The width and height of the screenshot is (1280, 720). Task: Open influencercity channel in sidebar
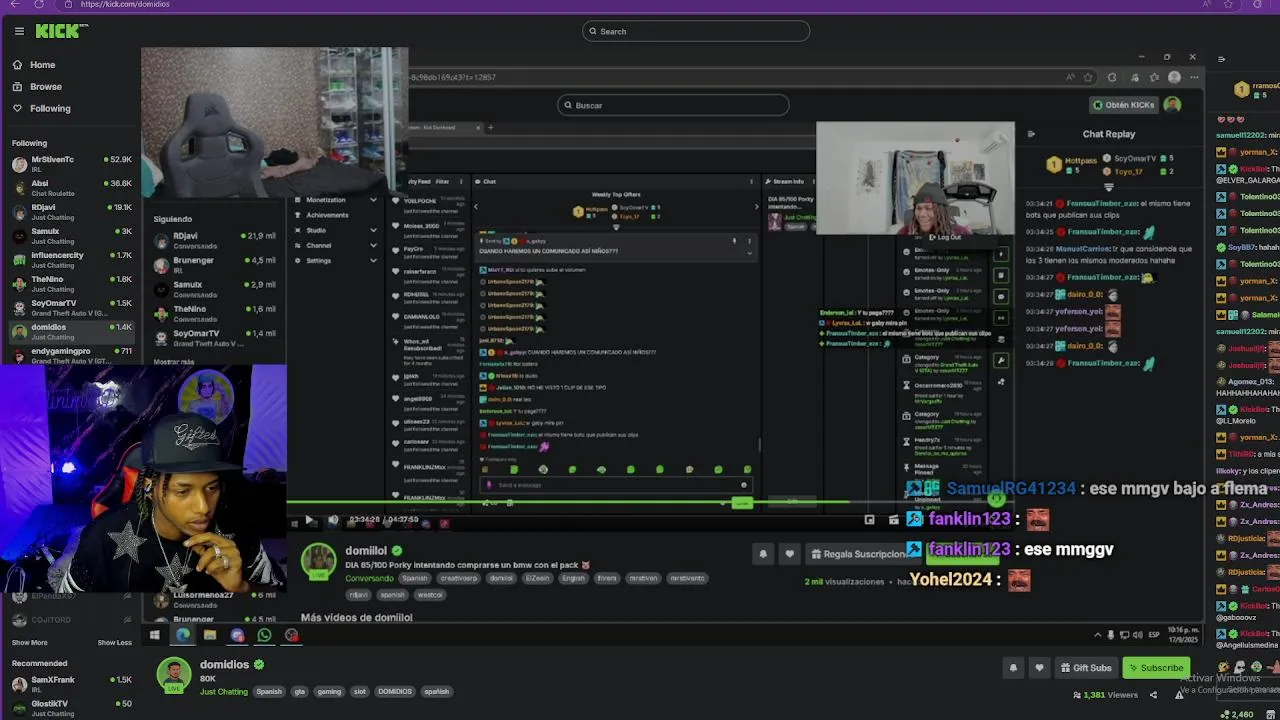pyautogui.click(x=70, y=259)
